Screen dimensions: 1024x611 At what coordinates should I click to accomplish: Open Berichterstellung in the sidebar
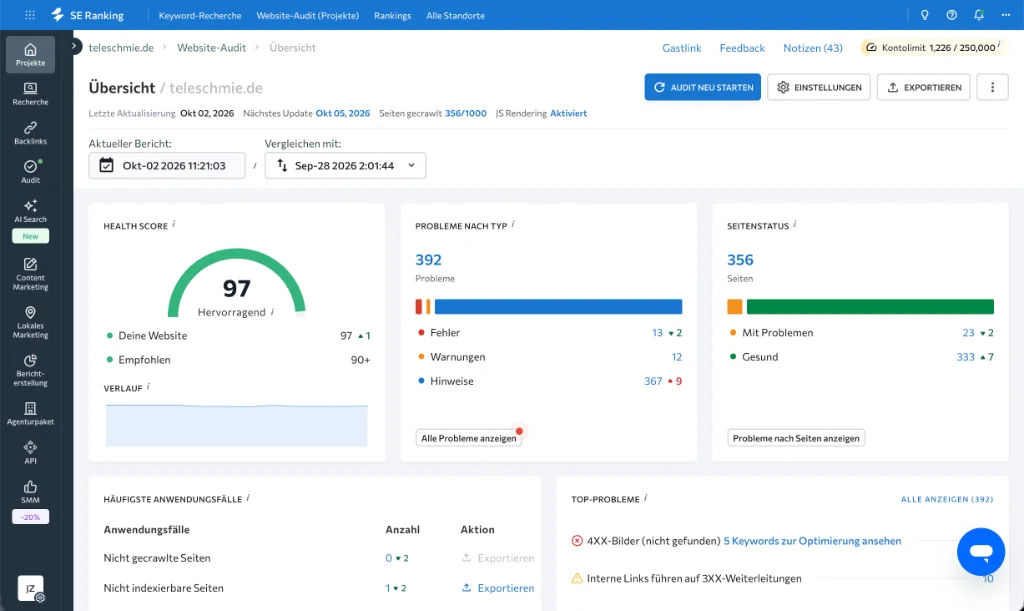click(31, 371)
